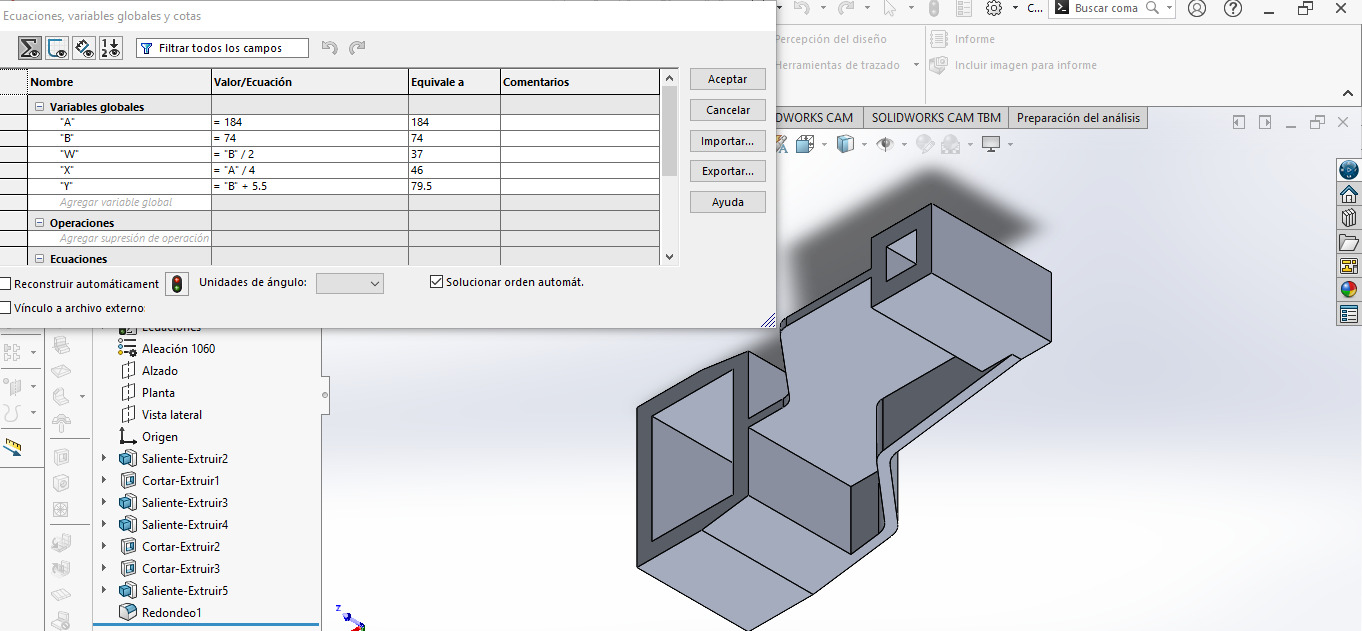Expand Saliente-Extruir2 in feature tree

pos(104,459)
